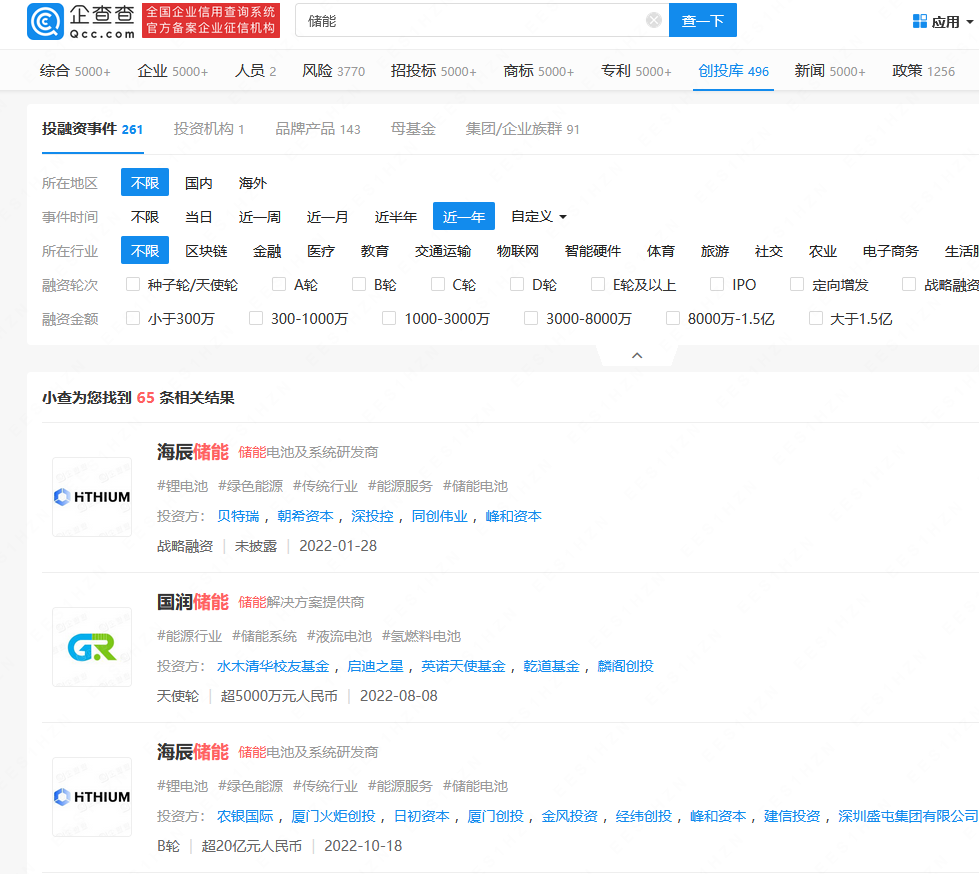Image resolution: width=979 pixels, height=874 pixels.
Task: Switch to the 商标 tab
Action: [538, 71]
